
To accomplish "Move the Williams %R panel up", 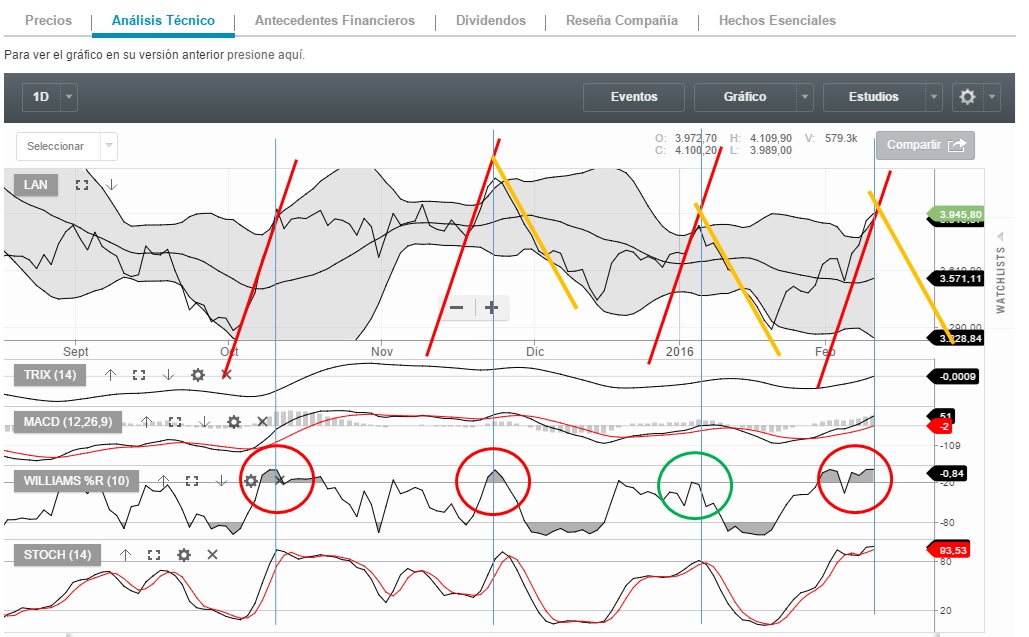I will [163, 481].
